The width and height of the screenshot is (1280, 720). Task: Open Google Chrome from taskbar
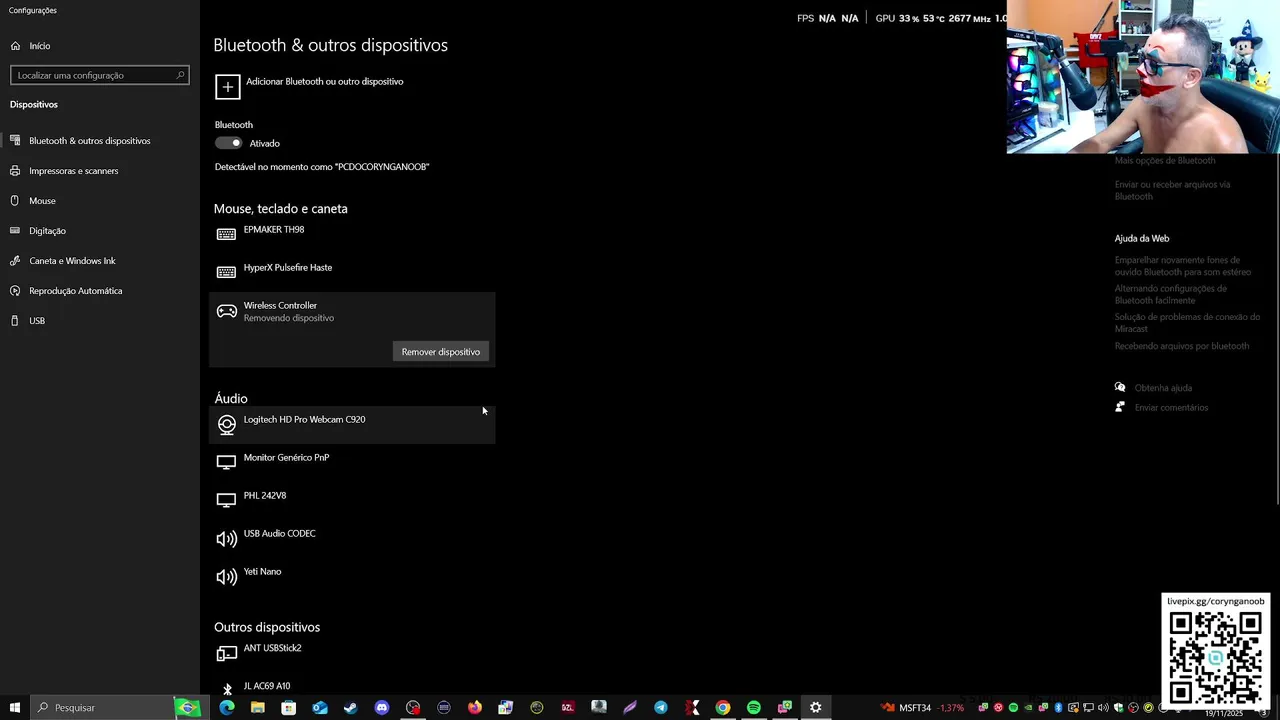(x=723, y=708)
